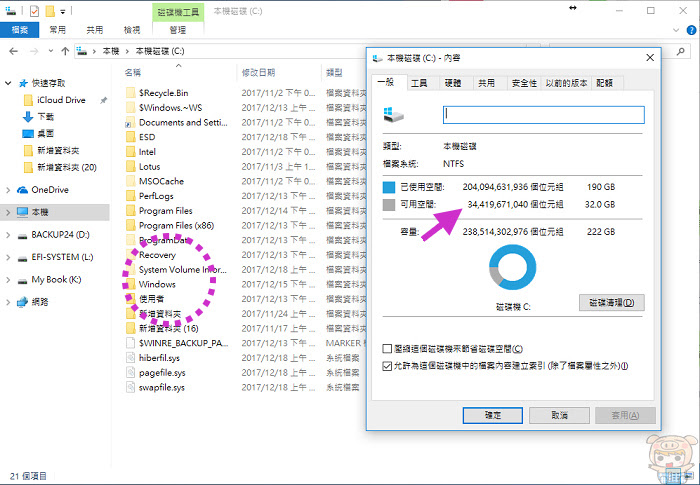Open quick access toolbar customize dropdown

62,11
